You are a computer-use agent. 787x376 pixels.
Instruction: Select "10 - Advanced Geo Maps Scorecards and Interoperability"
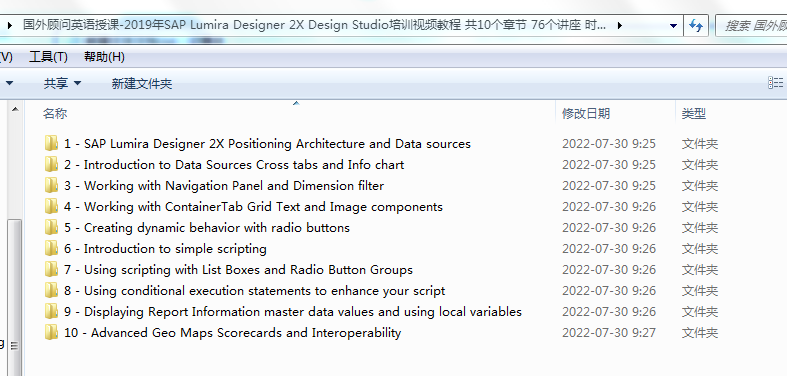pos(232,333)
